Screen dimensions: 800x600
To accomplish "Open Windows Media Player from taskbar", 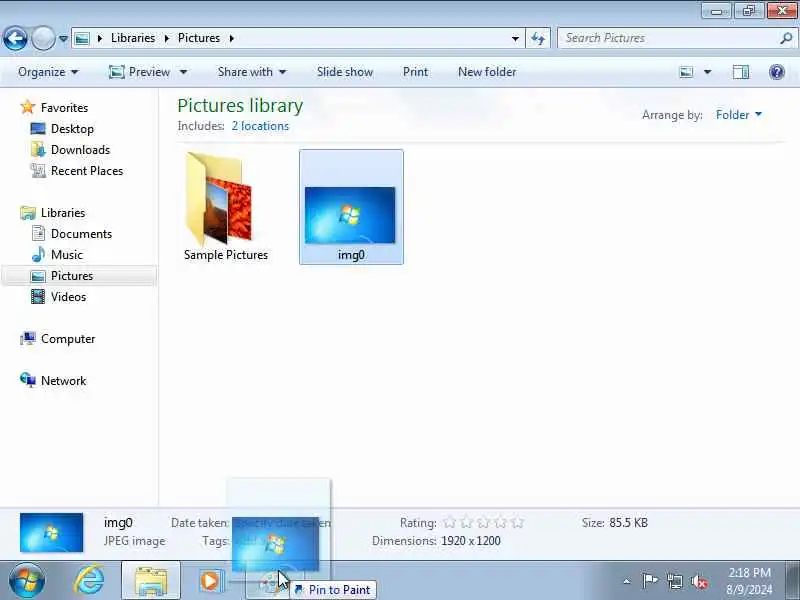I will click(x=211, y=581).
